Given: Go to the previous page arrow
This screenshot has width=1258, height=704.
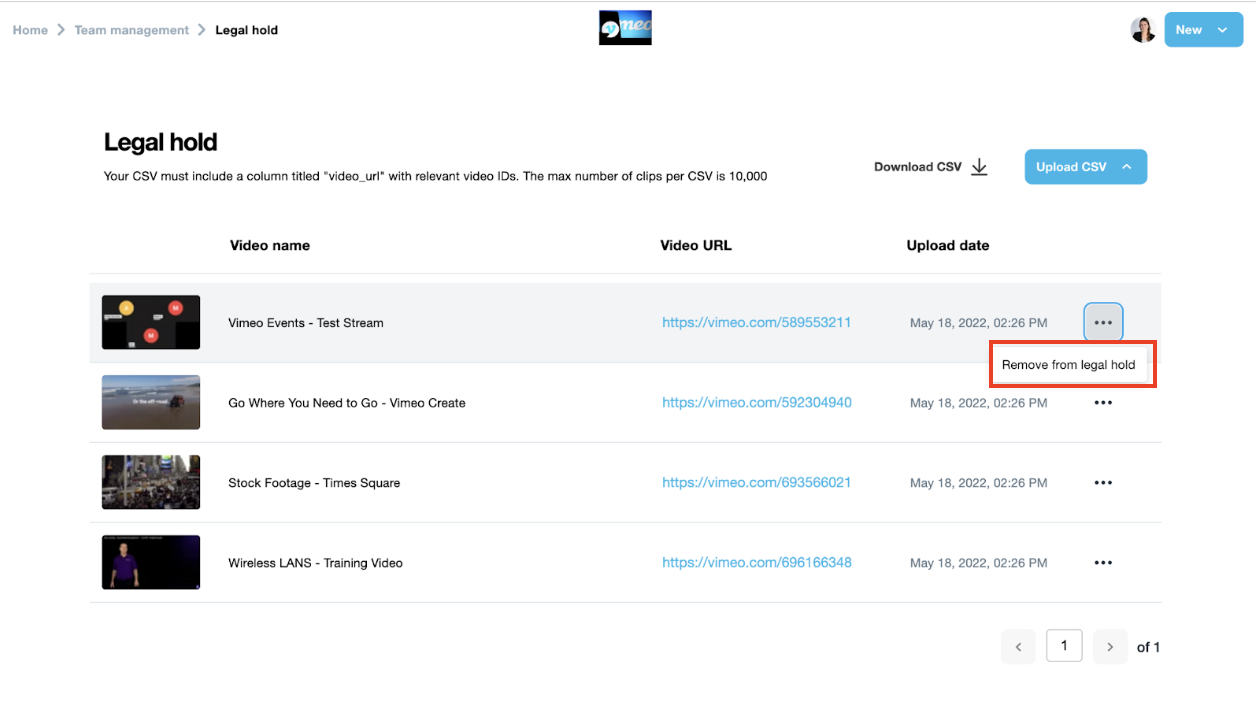Looking at the screenshot, I should pyautogui.click(x=1018, y=647).
